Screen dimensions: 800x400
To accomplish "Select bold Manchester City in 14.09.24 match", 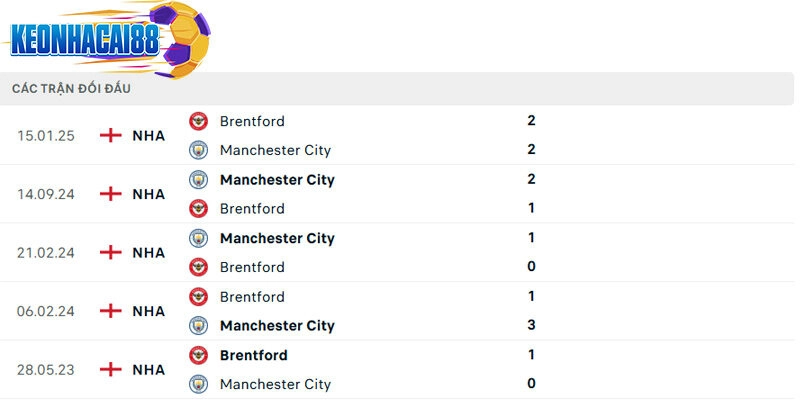I will point(277,180).
